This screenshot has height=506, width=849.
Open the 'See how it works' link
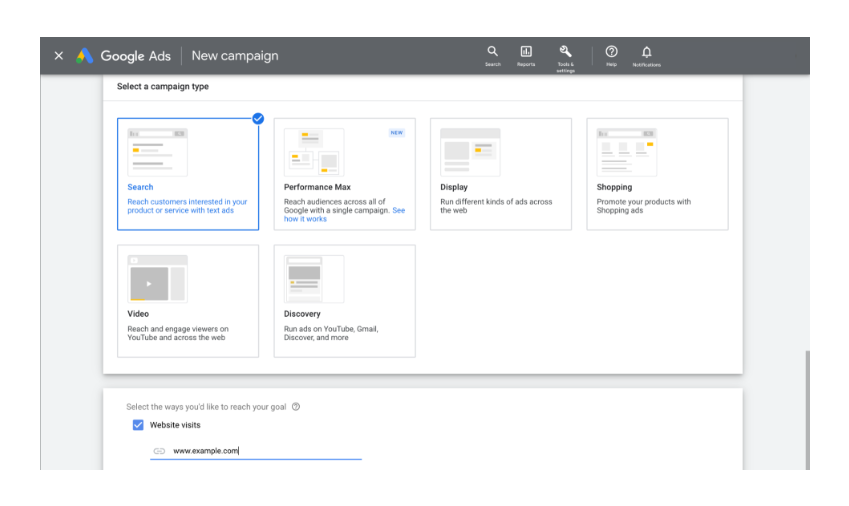tap(305, 219)
